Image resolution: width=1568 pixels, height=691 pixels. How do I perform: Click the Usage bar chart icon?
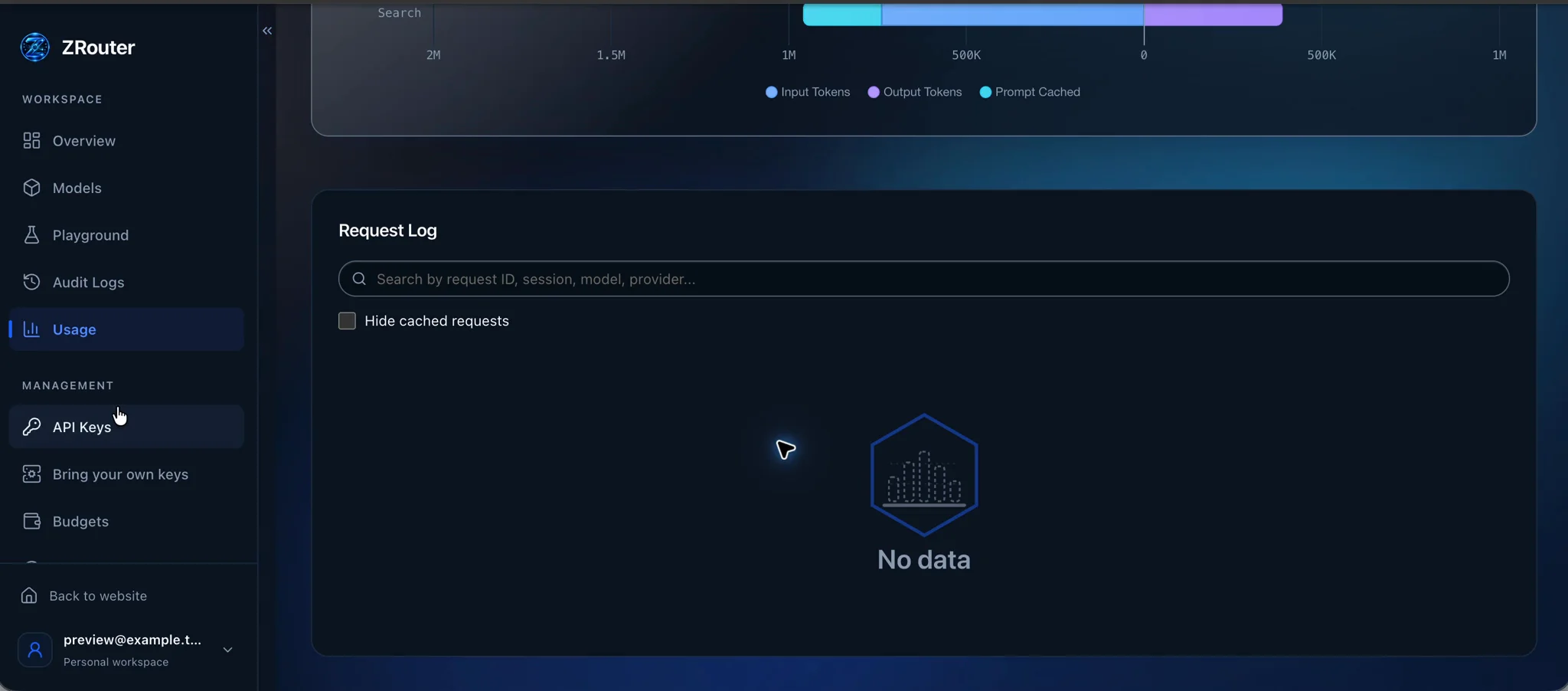tap(31, 329)
